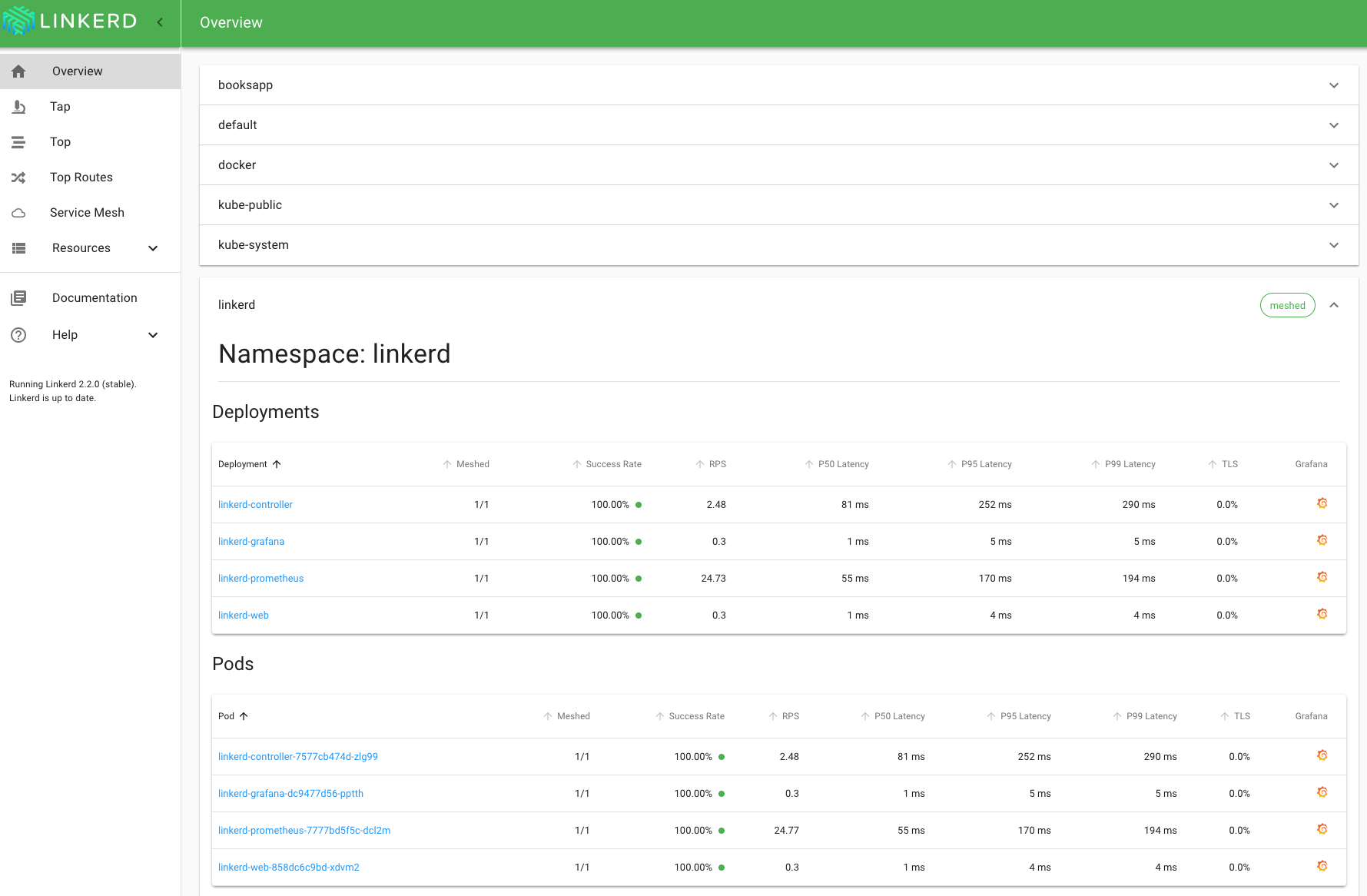Open Grafana dashboard for linkerd-prometheus deployment
Screen dimensions: 1367x896
click(x=1322, y=577)
